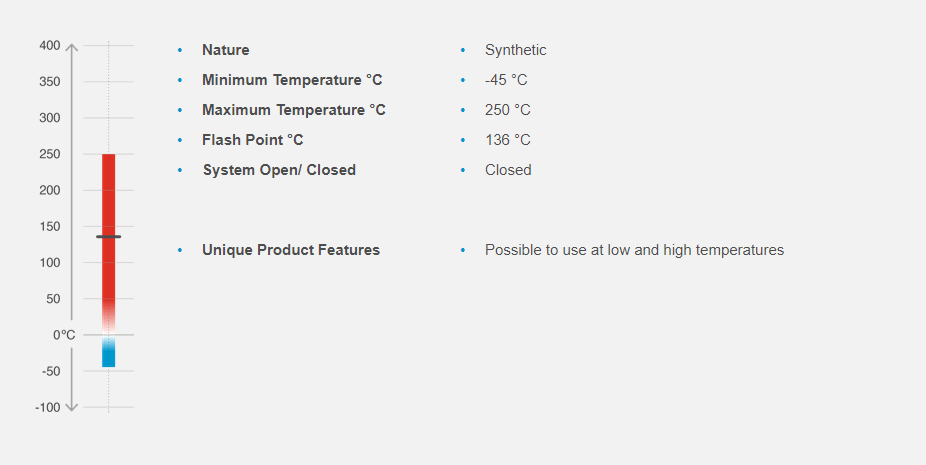Click "Unique Product Features" heading
The width and height of the screenshot is (926, 465).
(291, 250)
